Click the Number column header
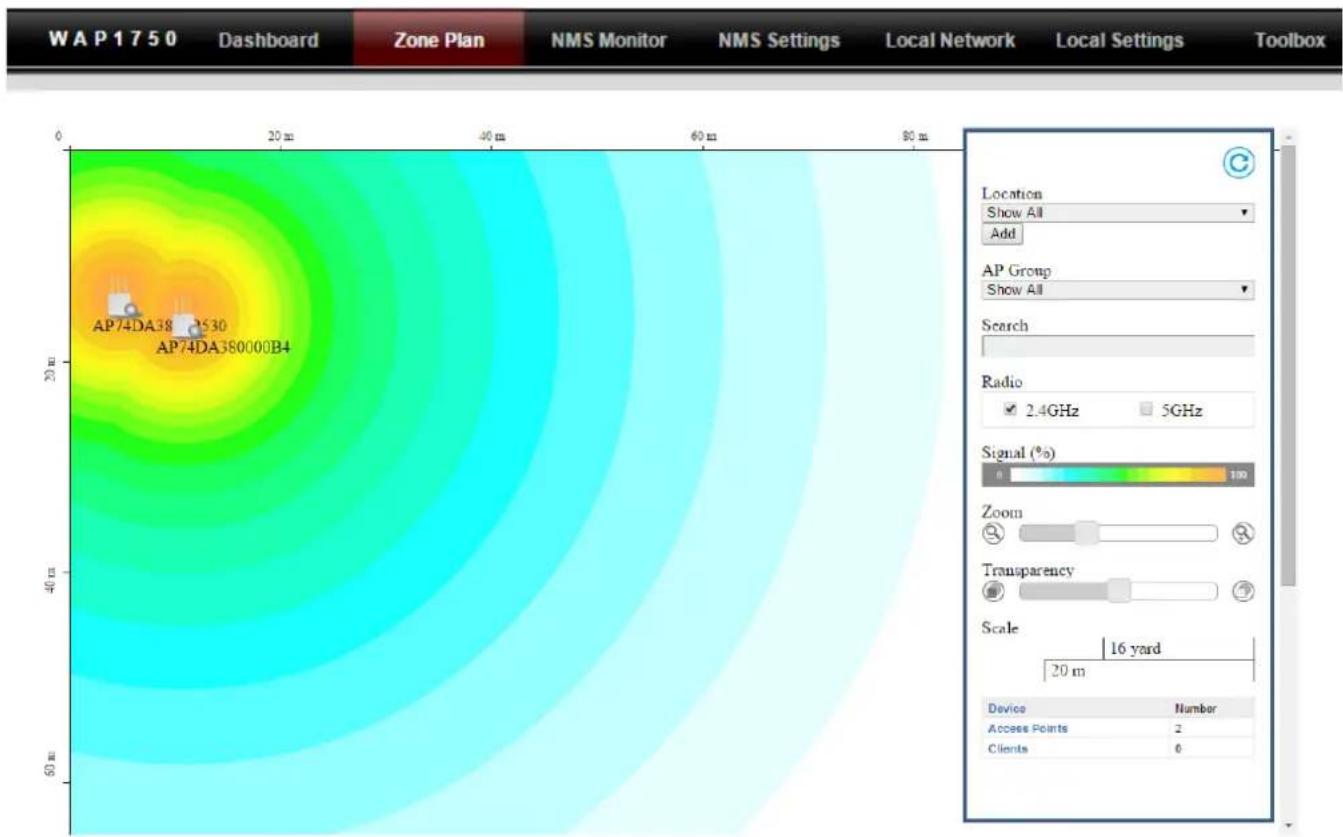The width and height of the screenshot is (1343, 837). (1196, 708)
